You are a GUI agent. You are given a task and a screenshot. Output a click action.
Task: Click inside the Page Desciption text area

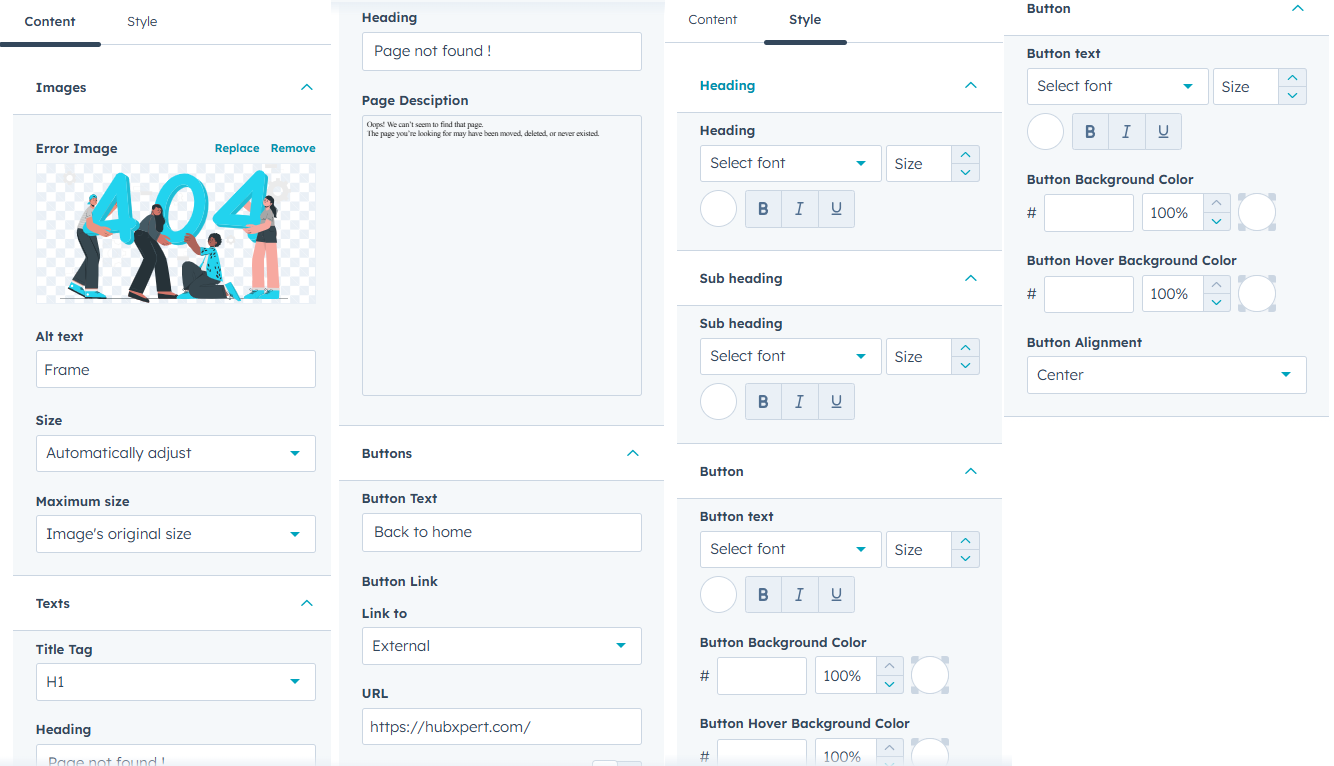(502, 255)
